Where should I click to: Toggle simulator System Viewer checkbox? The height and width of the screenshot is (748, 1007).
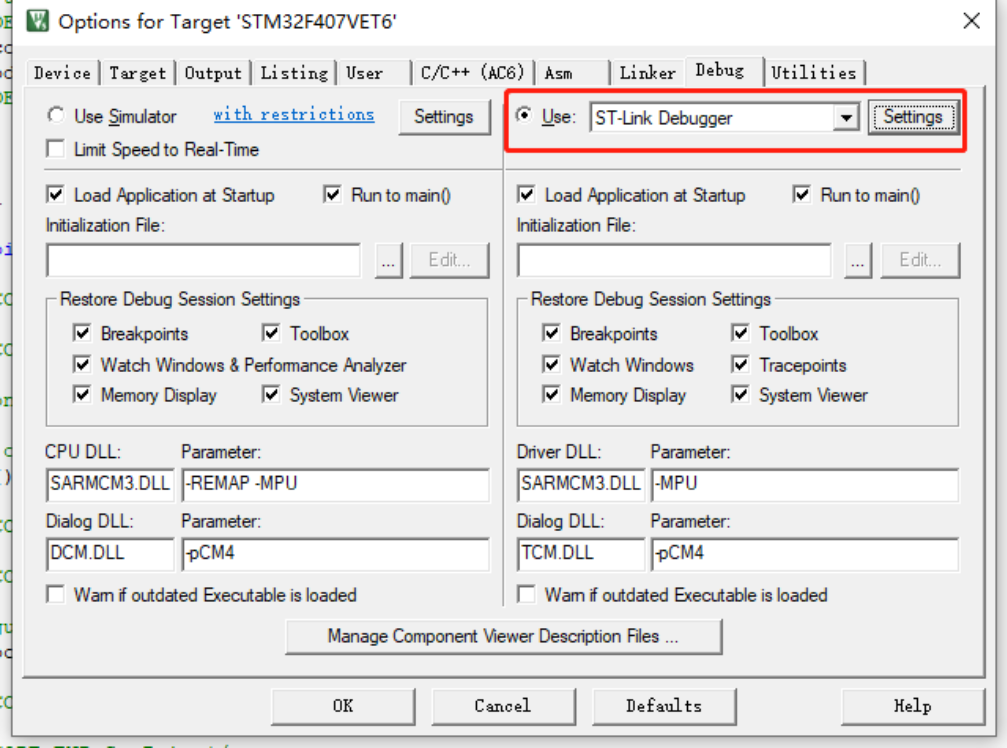coord(271,394)
